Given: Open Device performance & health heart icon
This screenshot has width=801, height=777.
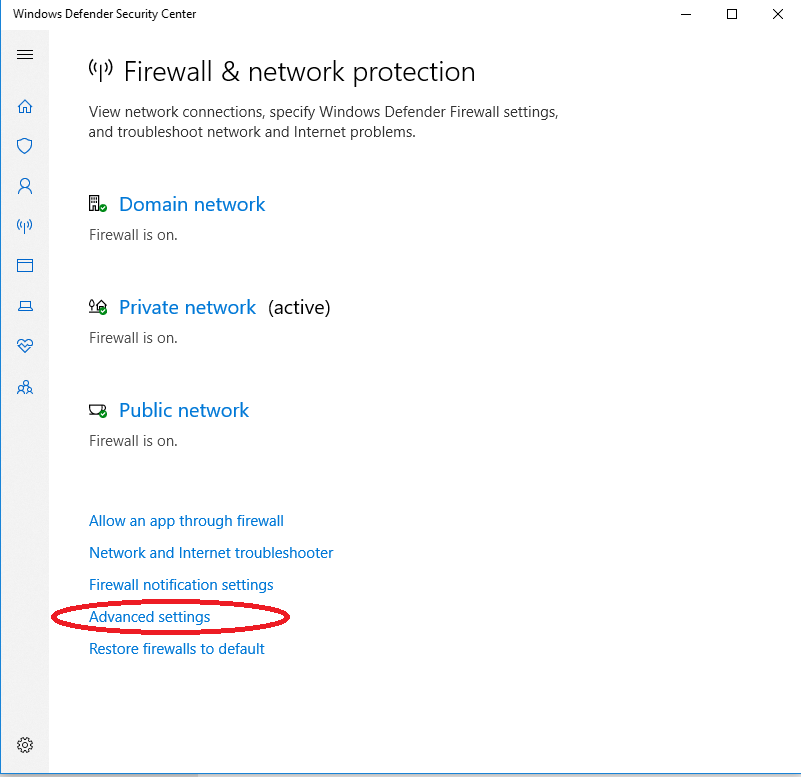Looking at the screenshot, I should click(x=25, y=346).
